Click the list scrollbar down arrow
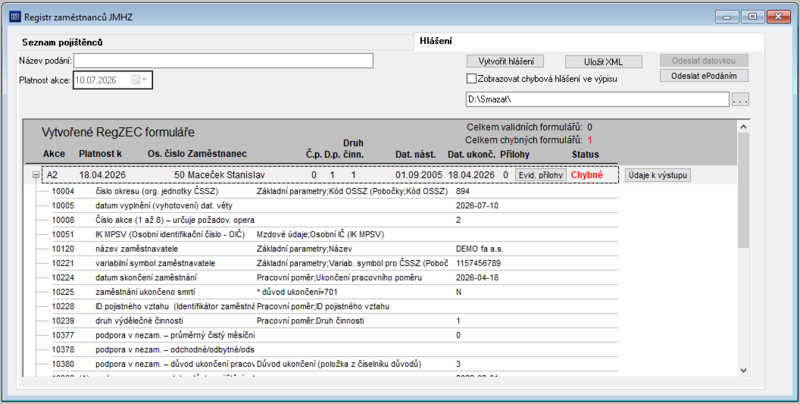The height and width of the screenshot is (404, 800). coord(743,370)
